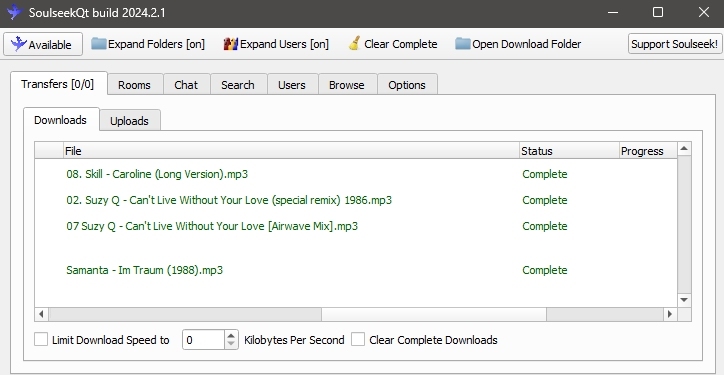Go to the Search tab
Screen dimensions: 724x375
(x=238, y=85)
